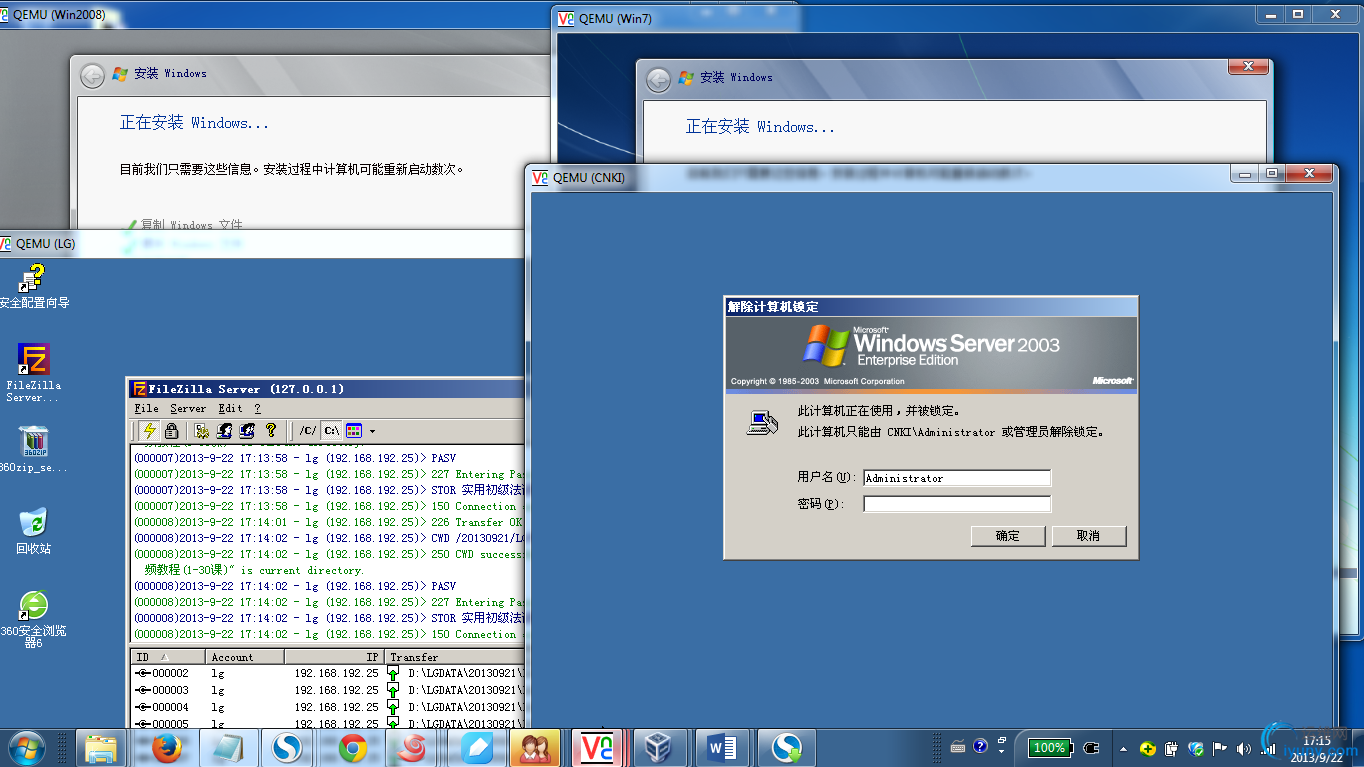Open VirtualBox cube icon on taskbar
The width and height of the screenshot is (1364, 767).
pos(660,747)
